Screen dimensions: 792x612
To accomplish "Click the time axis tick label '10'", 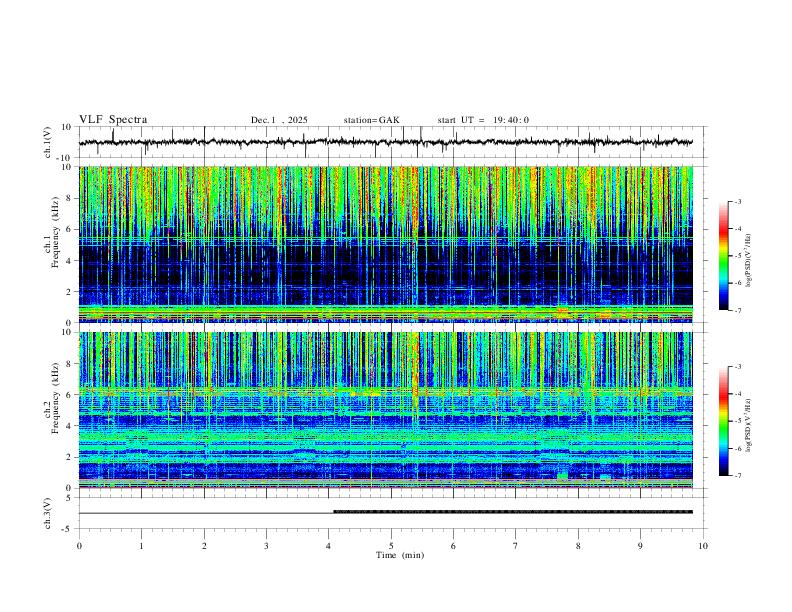I will (703, 546).
